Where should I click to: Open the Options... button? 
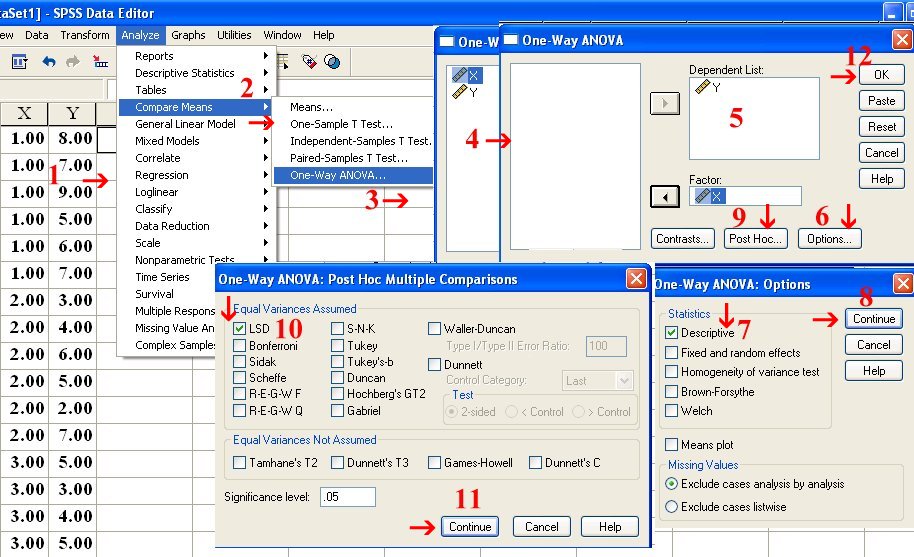[x=829, y=239]
